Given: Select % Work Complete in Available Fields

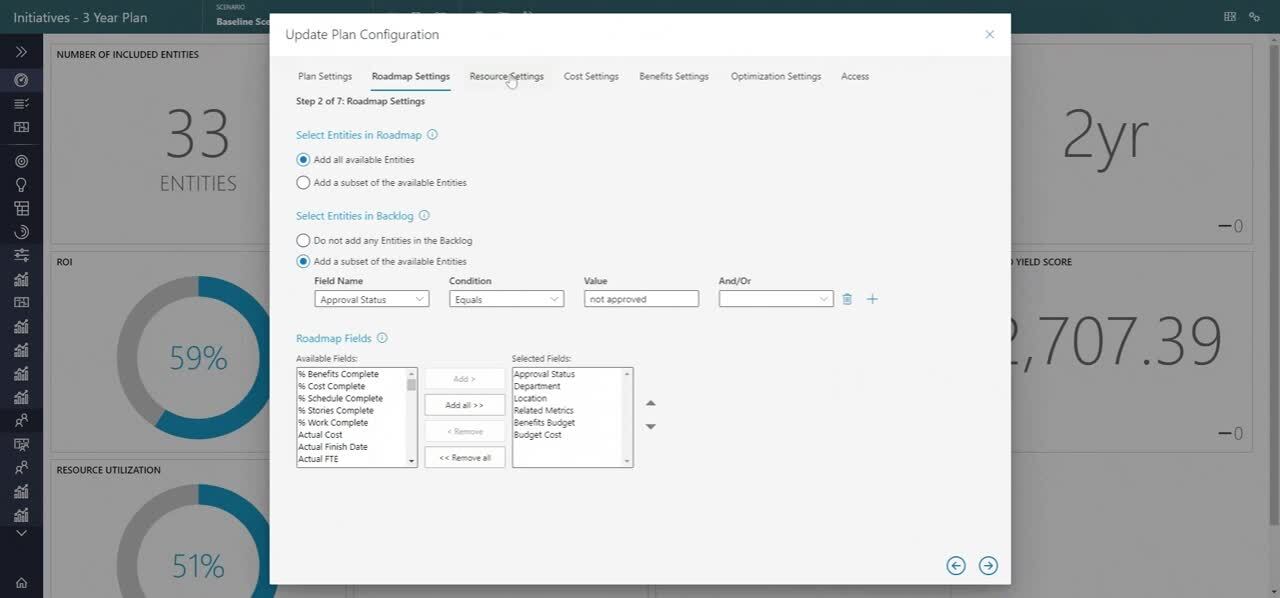Looking at the screenshot, I should (x=351, y=423).
